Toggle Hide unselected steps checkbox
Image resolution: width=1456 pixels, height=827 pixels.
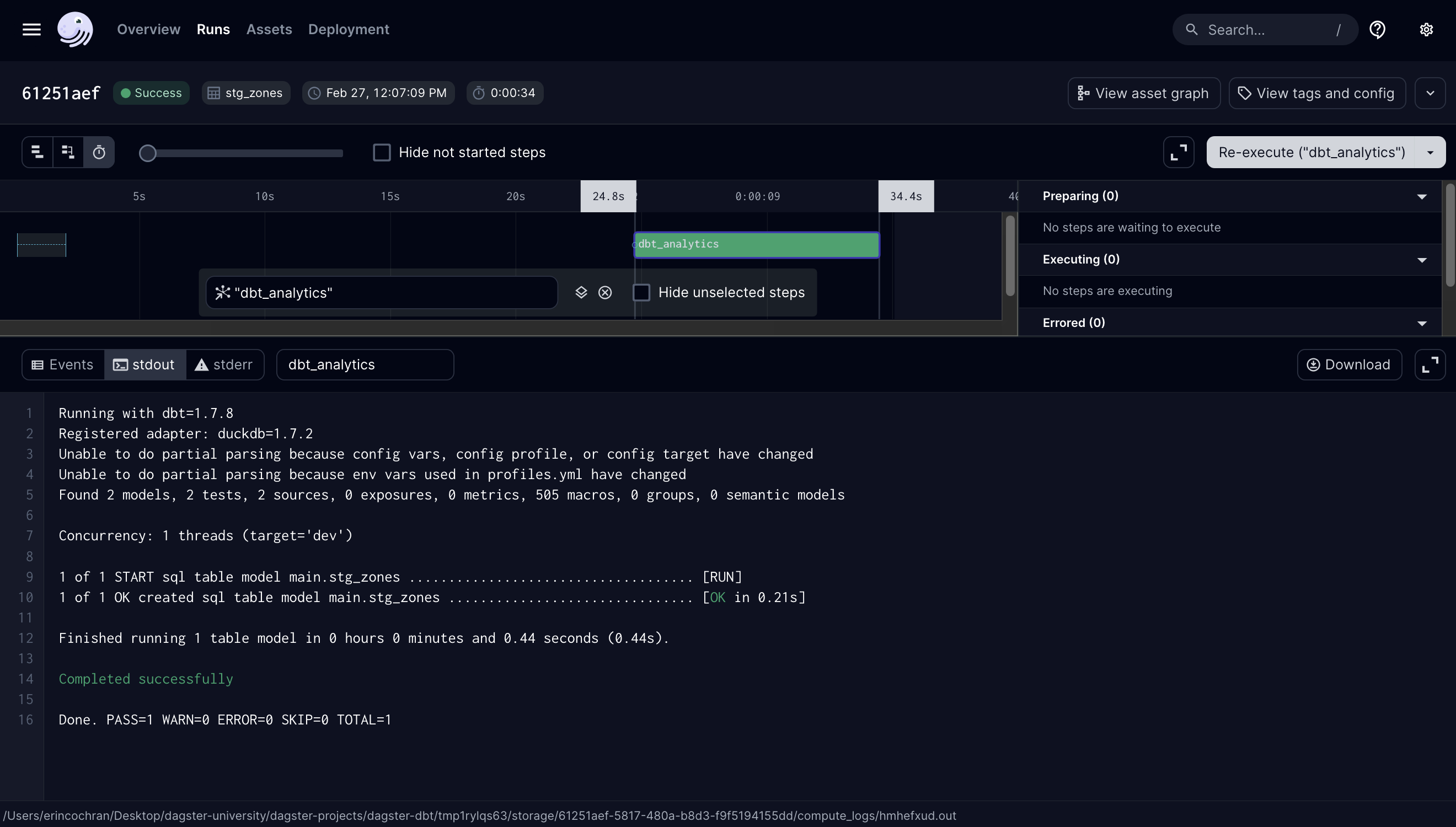(641, 293)
